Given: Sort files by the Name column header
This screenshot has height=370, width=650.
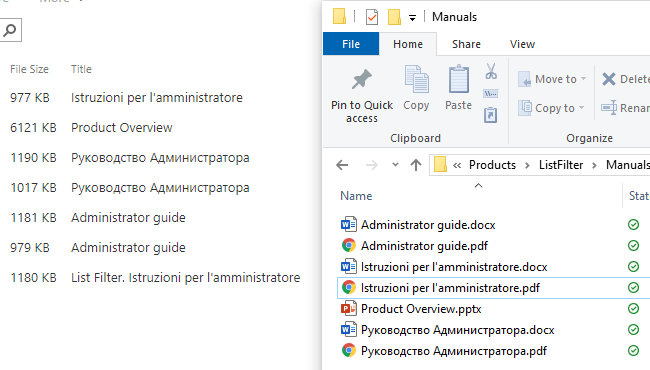Looking at the screenshot, I should [356, 196].
